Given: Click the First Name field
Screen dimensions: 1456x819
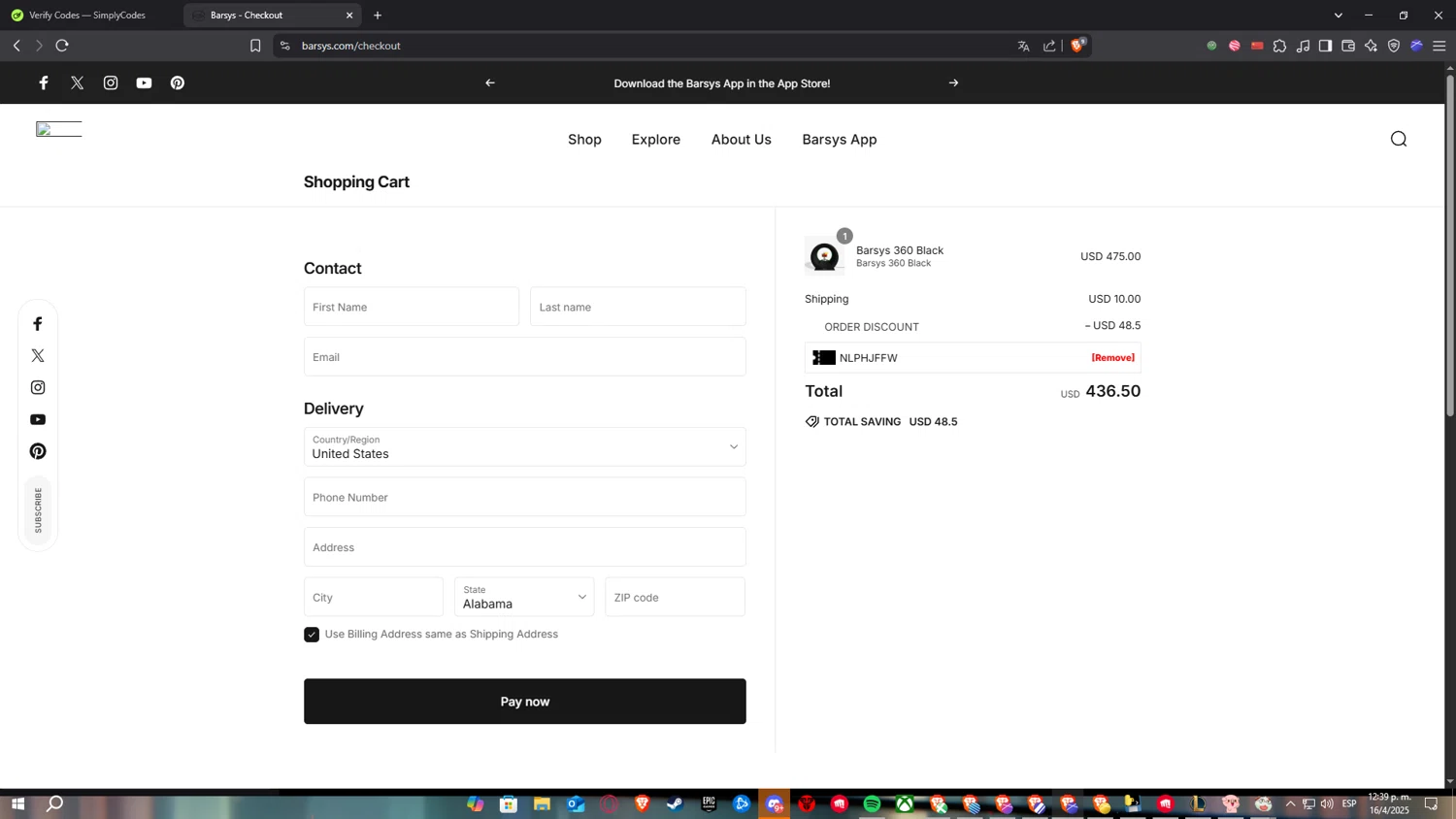Looking at the screenshot, I should tap(412, 307).
